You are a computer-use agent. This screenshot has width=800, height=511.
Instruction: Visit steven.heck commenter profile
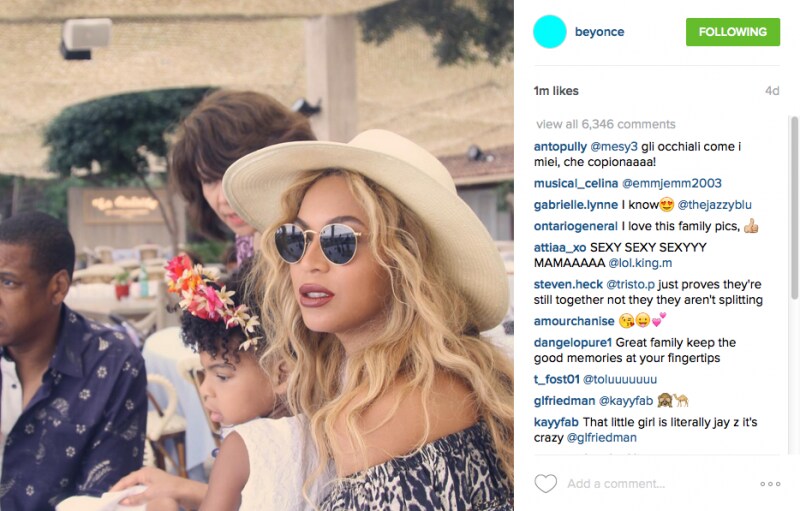(x=568, y=285)
